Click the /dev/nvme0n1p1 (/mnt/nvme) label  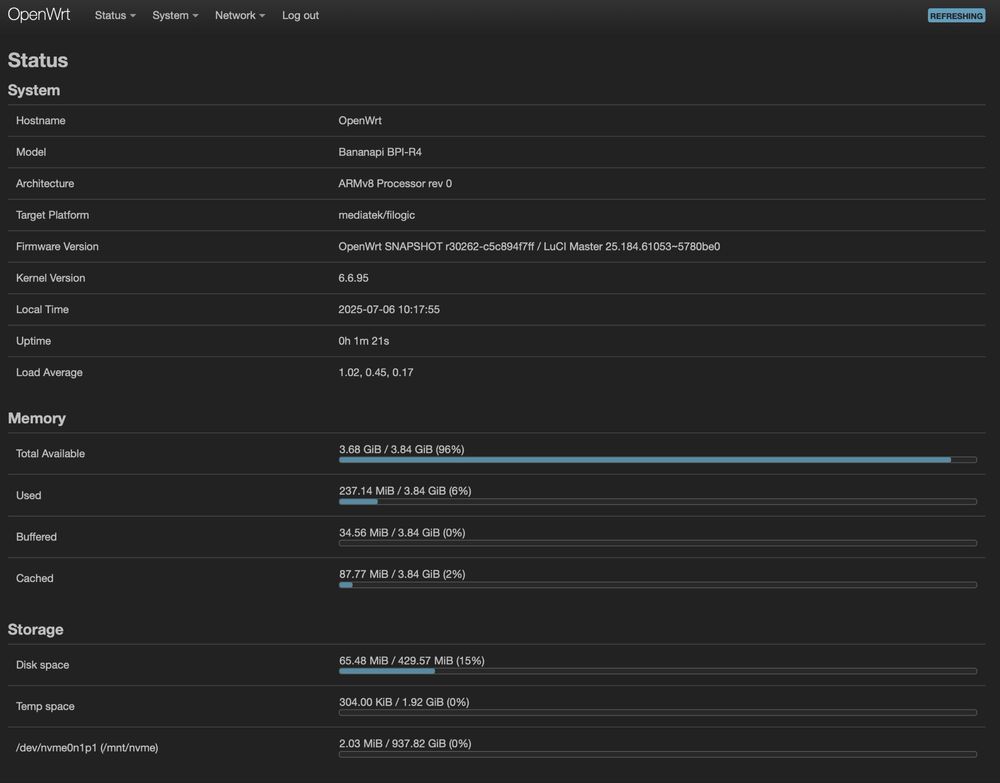(87, 748)
